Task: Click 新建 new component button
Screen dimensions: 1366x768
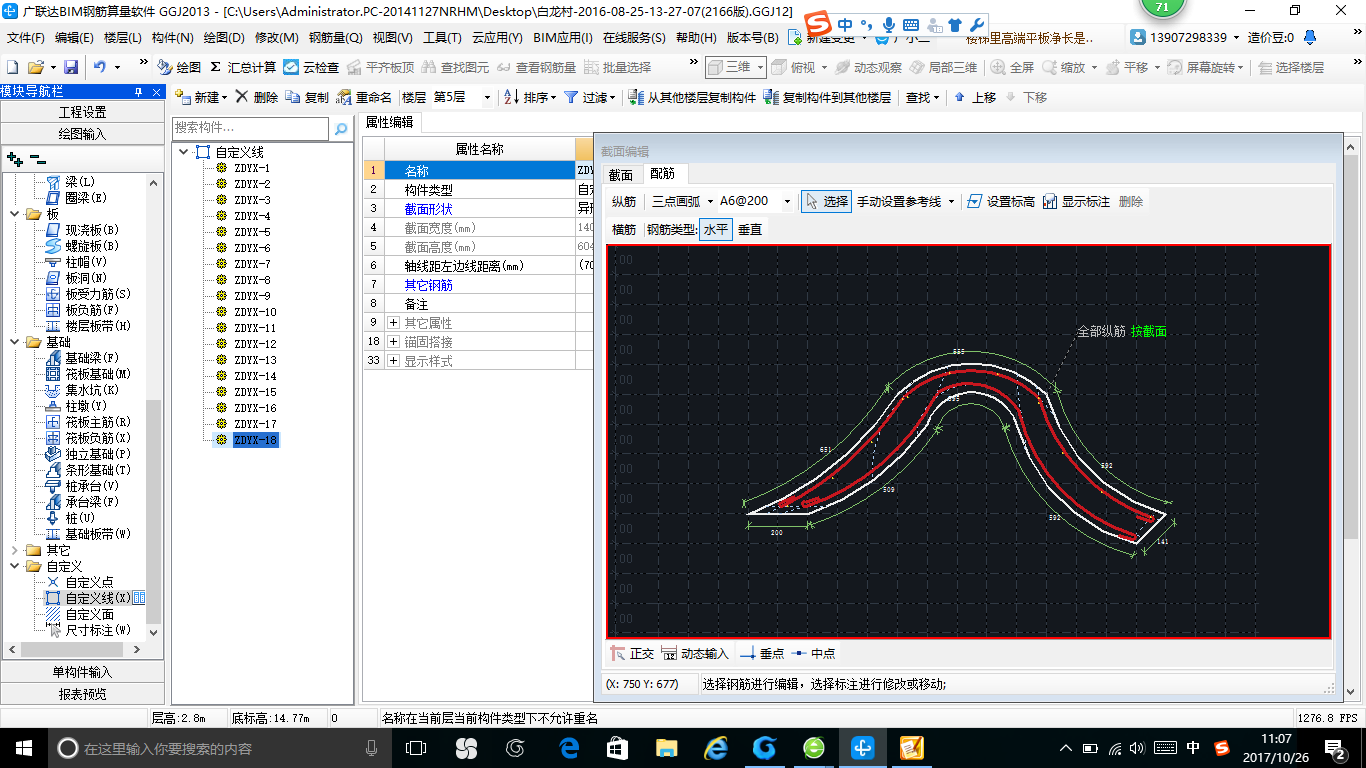Action: click(x=200, y=97)
